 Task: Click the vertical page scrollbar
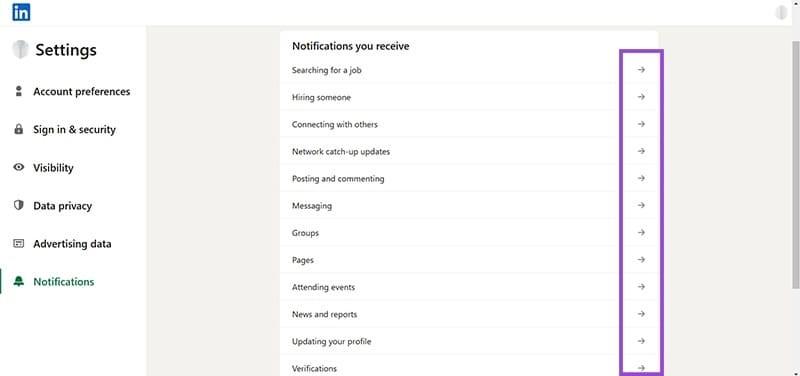click(x=795, y=163)
